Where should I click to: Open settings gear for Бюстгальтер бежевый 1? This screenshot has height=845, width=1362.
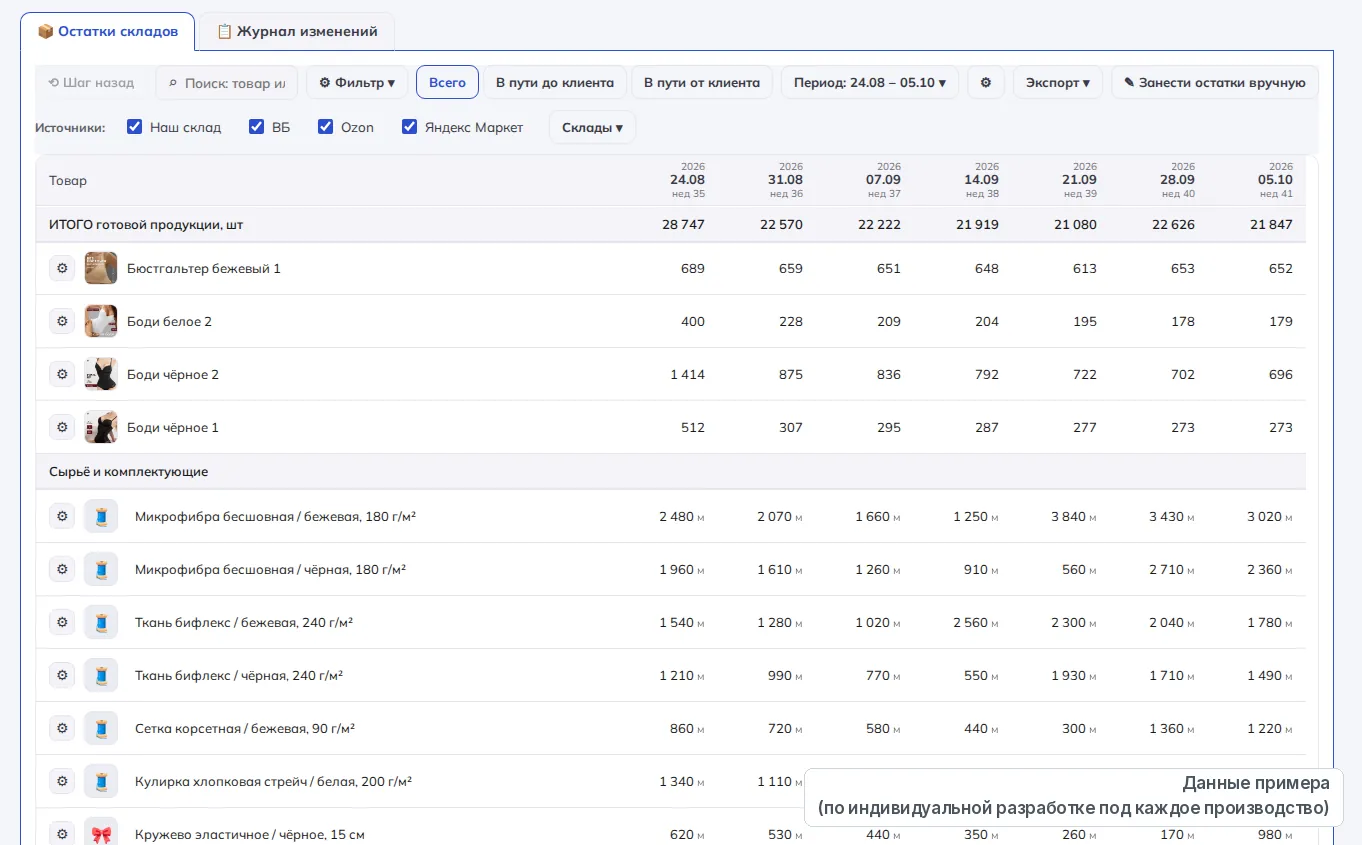[x=62, y=268]
